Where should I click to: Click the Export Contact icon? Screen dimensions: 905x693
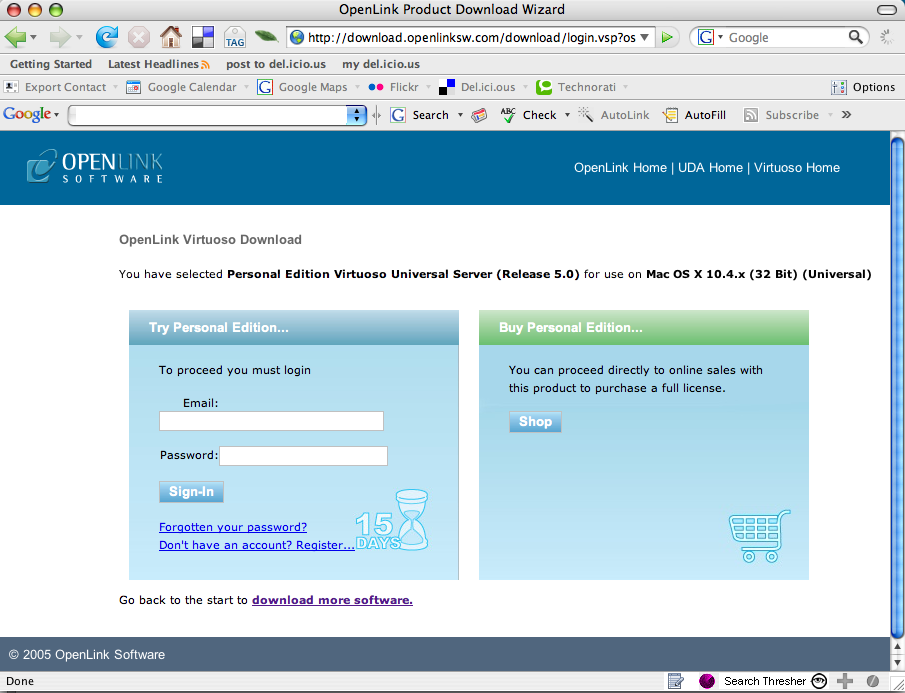(x=11, y=87)
